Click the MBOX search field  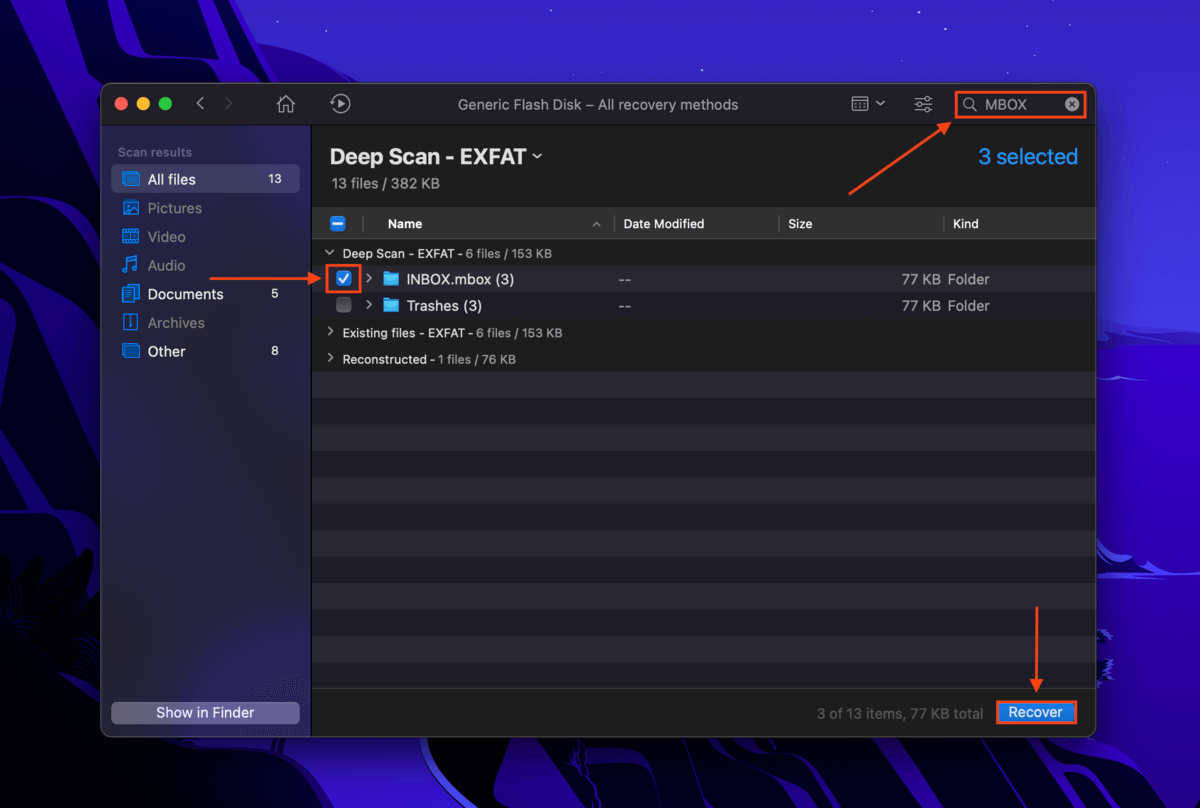tap(1015, 104)
